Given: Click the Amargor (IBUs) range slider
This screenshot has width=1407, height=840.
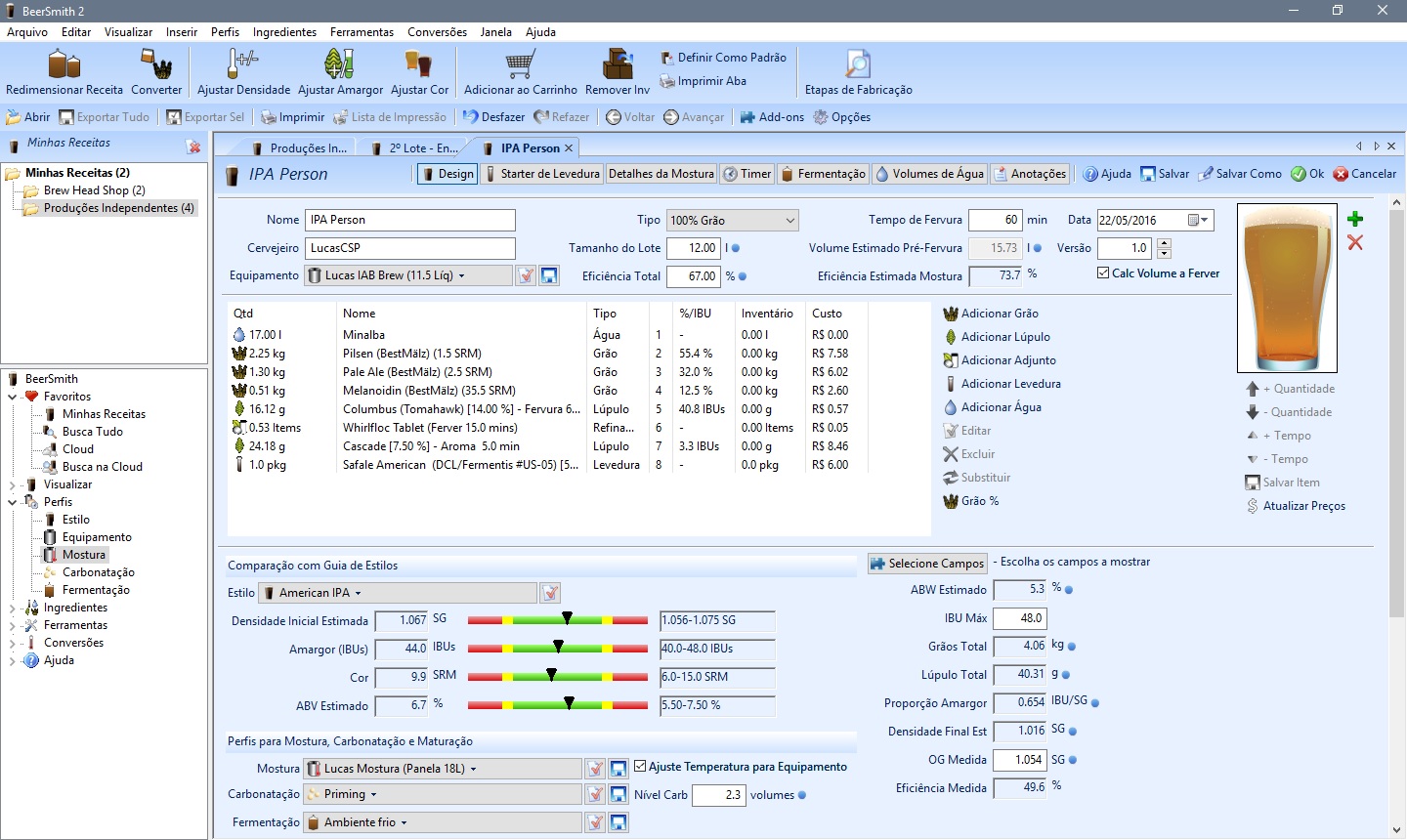Looking at the screenshot, I should point(558,648).
